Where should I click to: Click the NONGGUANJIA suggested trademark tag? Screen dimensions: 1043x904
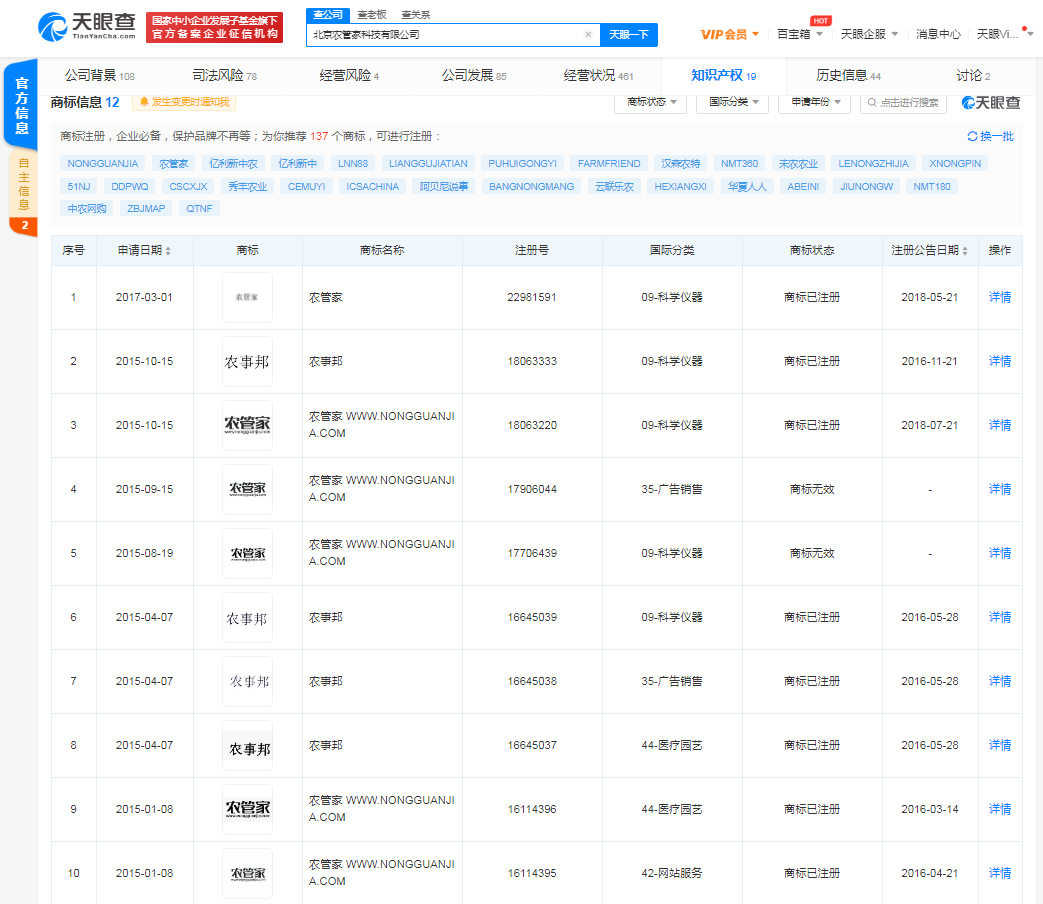tap(102, 164)
